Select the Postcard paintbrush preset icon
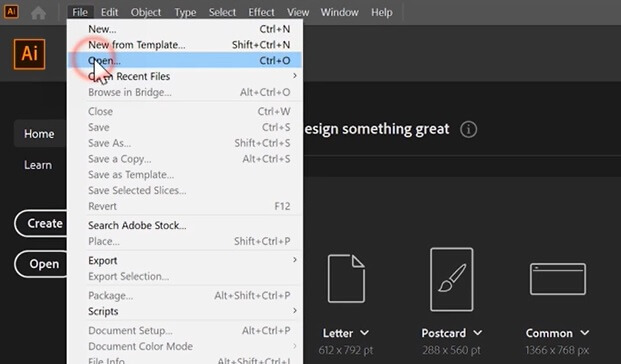The height and width of the screenshot is (364, 621). point(451,279)
